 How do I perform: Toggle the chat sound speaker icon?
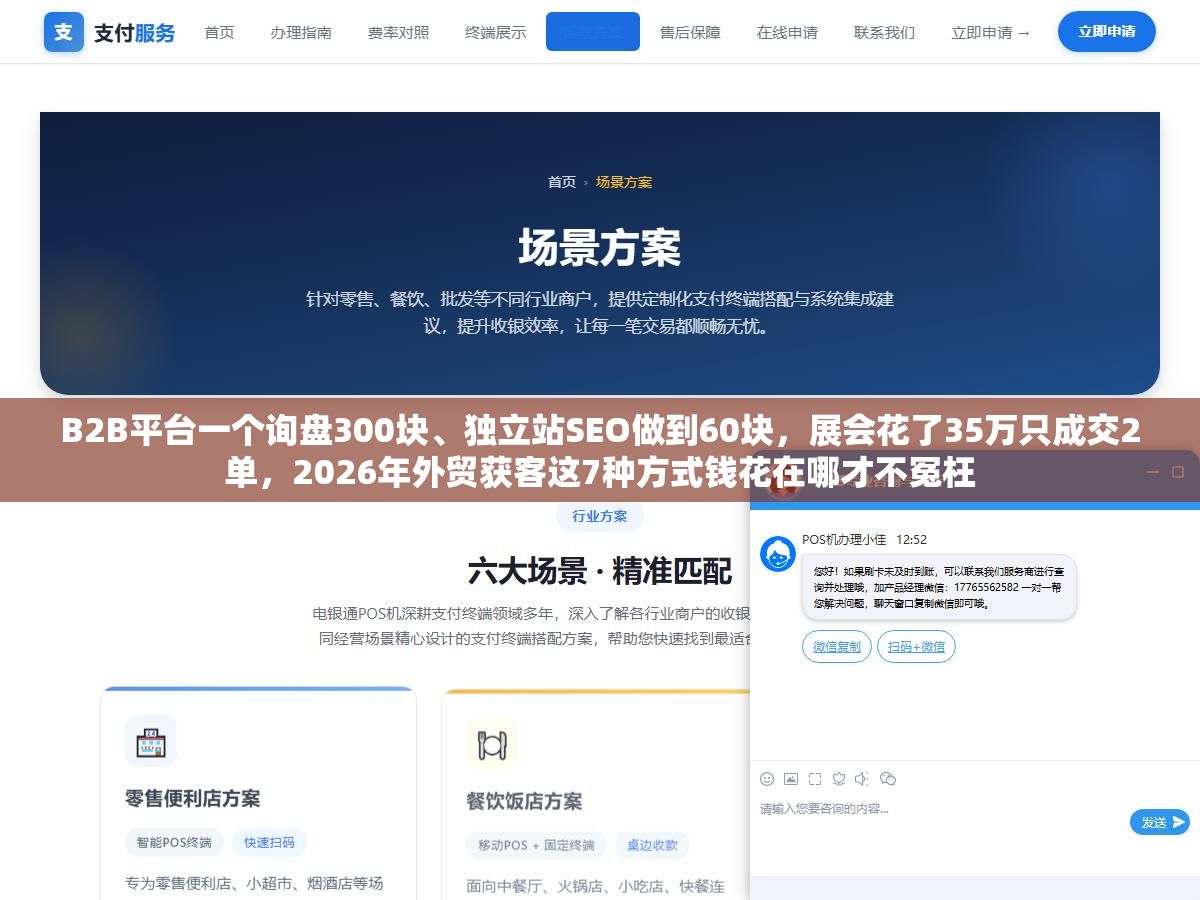(862, 779)
